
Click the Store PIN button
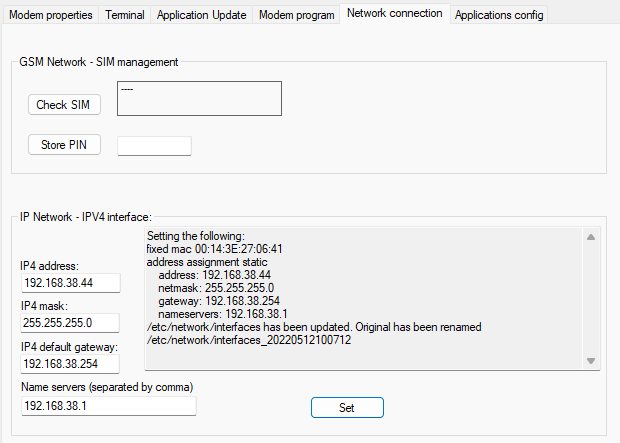click(x=64, y=145)
